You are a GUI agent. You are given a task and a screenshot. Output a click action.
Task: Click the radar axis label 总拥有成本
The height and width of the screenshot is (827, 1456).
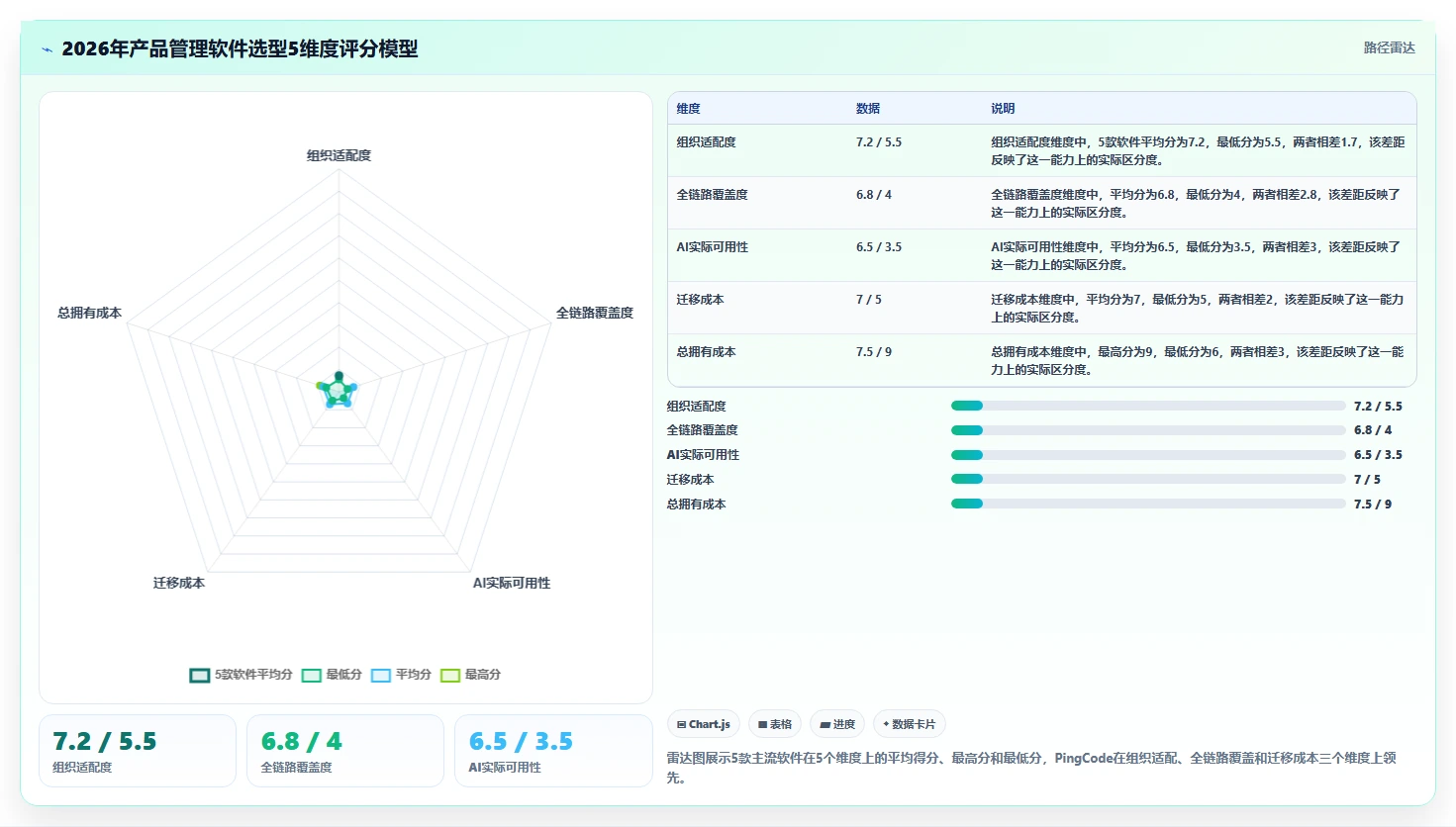click(89, 313)
